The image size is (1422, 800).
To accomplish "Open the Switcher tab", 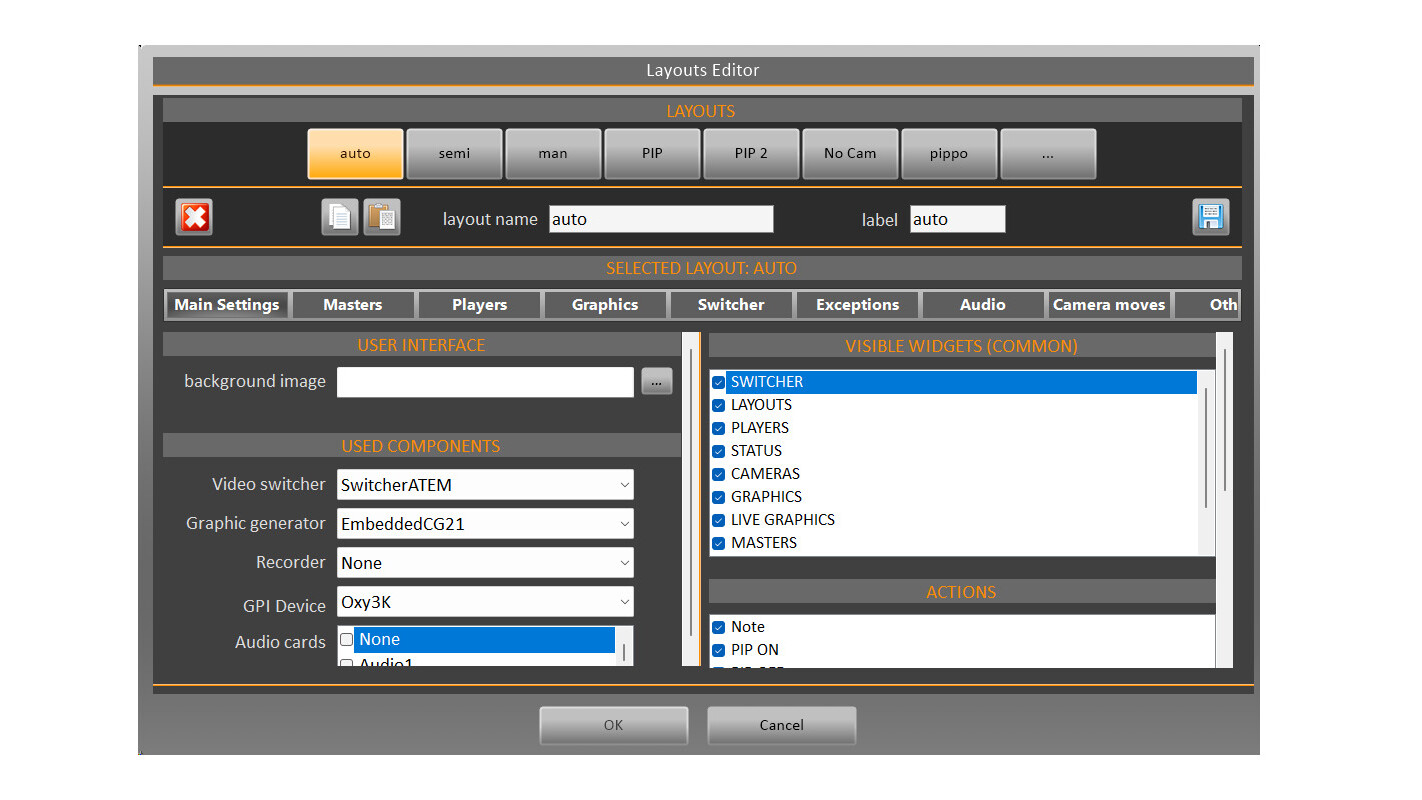I will [731, 305].
